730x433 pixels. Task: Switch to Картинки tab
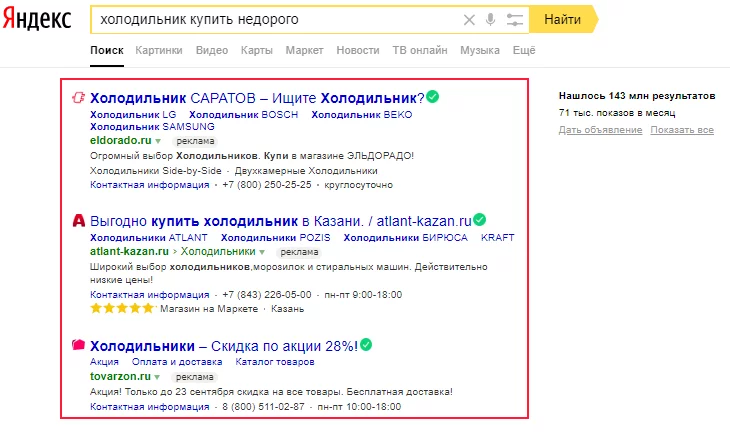(x=159, y=50)
